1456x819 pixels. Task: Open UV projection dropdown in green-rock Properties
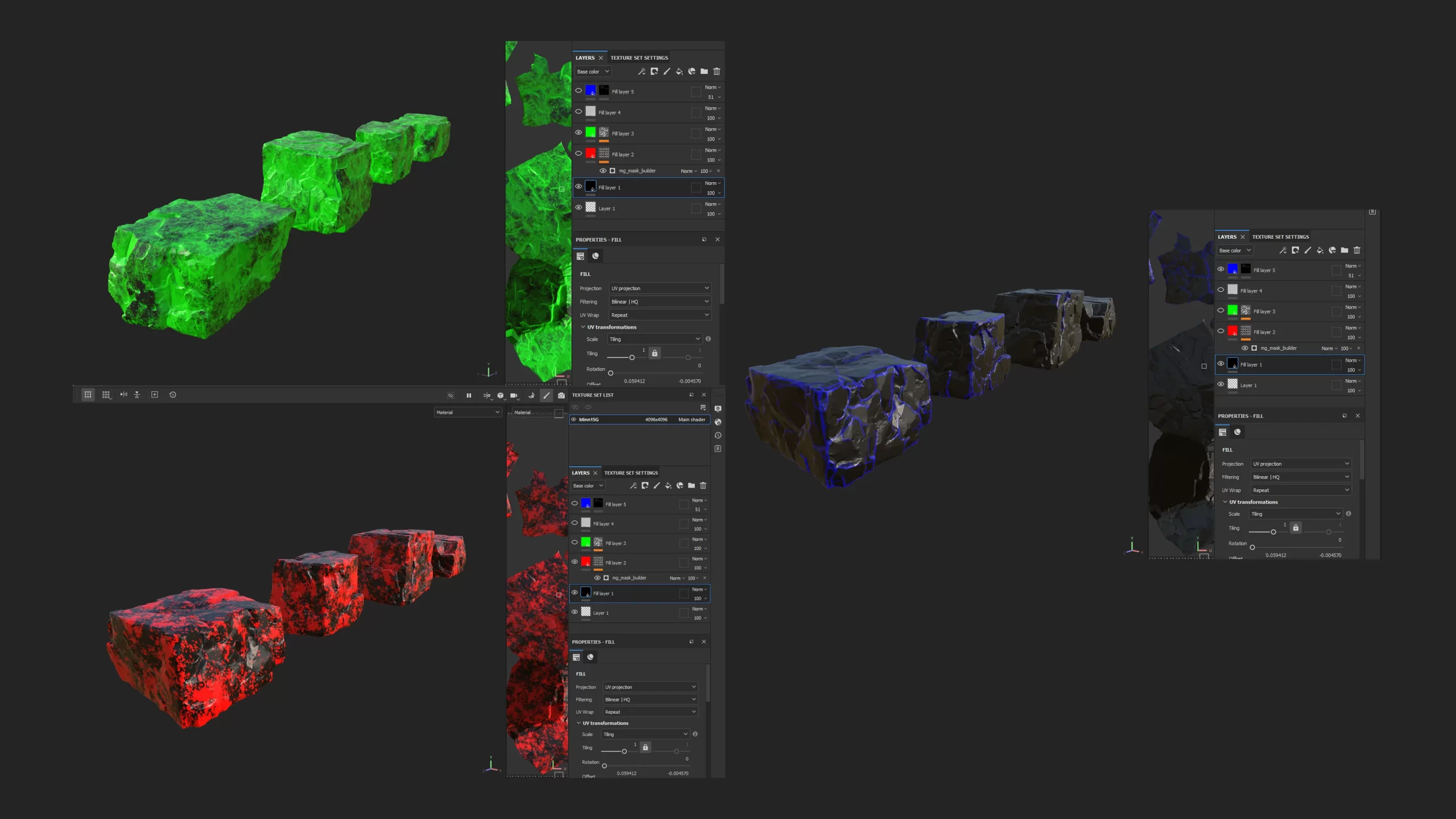660,288
